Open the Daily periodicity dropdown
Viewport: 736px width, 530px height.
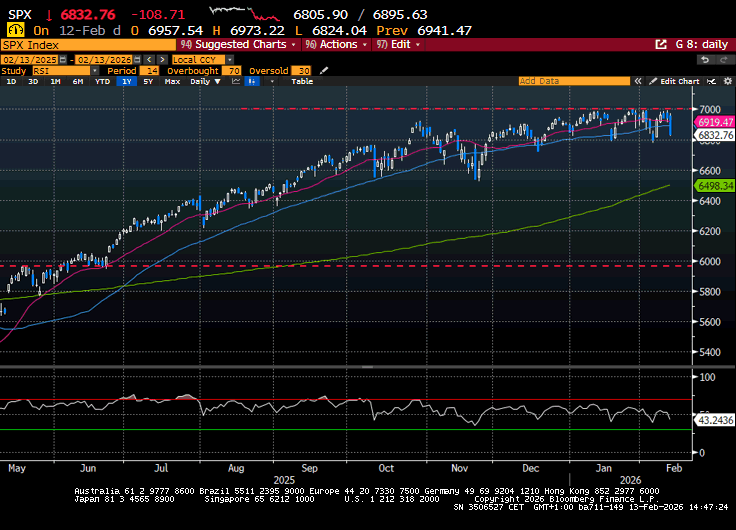click(204, 81)
